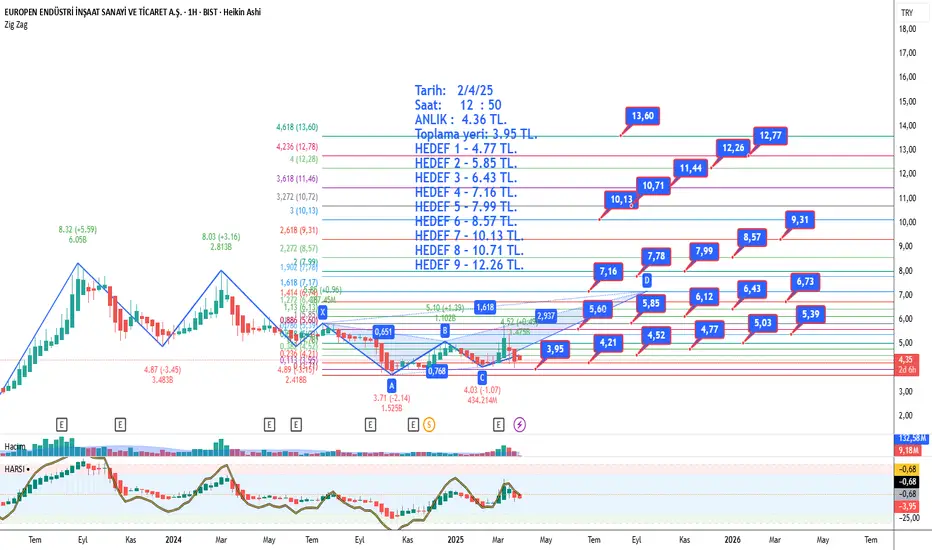
Task: Select the 10,13 blue callout label
Action: 622,200
